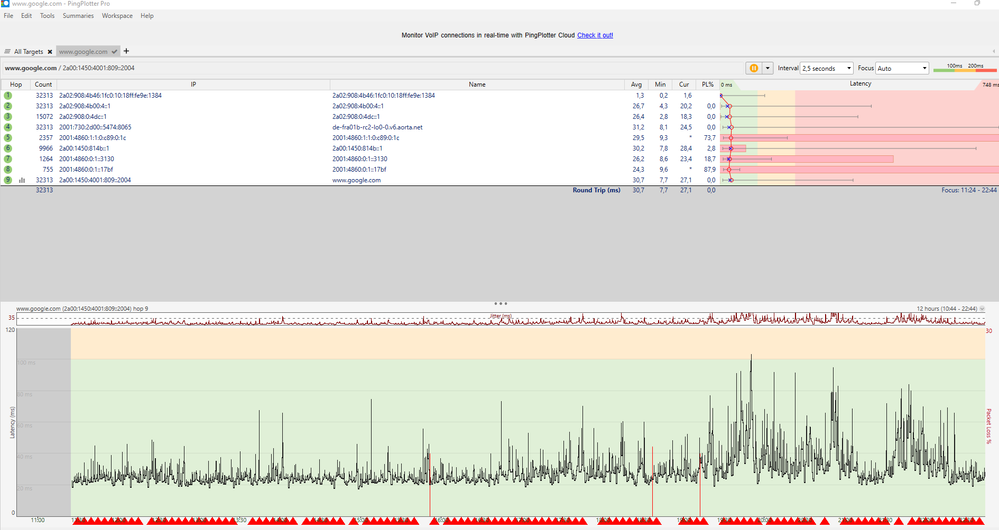Collapse the panel with the arrow right of tabs
The image size is (999, 530).
(x=994, y=52)
